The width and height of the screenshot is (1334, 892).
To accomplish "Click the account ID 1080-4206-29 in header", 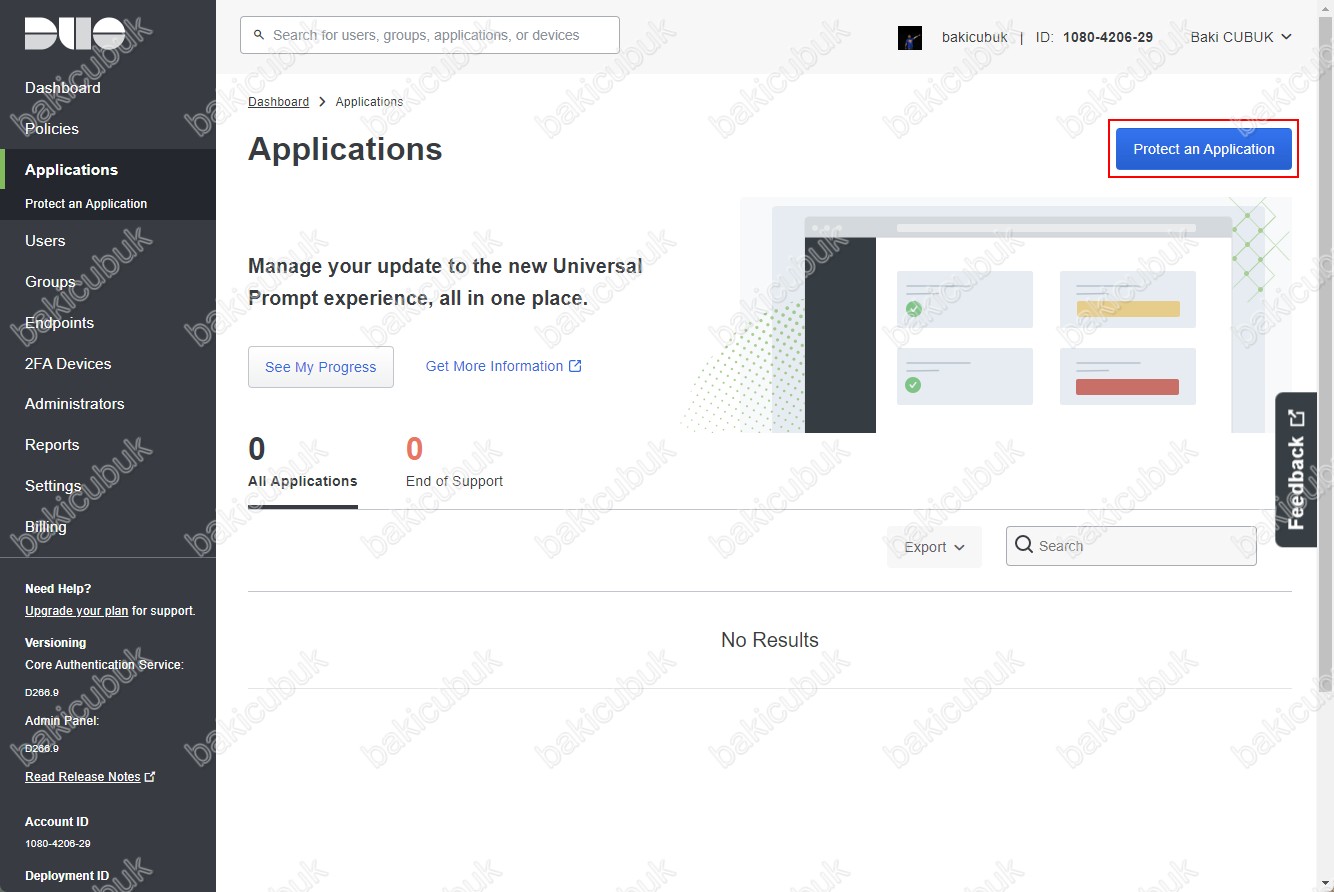I will (1108, 37).
